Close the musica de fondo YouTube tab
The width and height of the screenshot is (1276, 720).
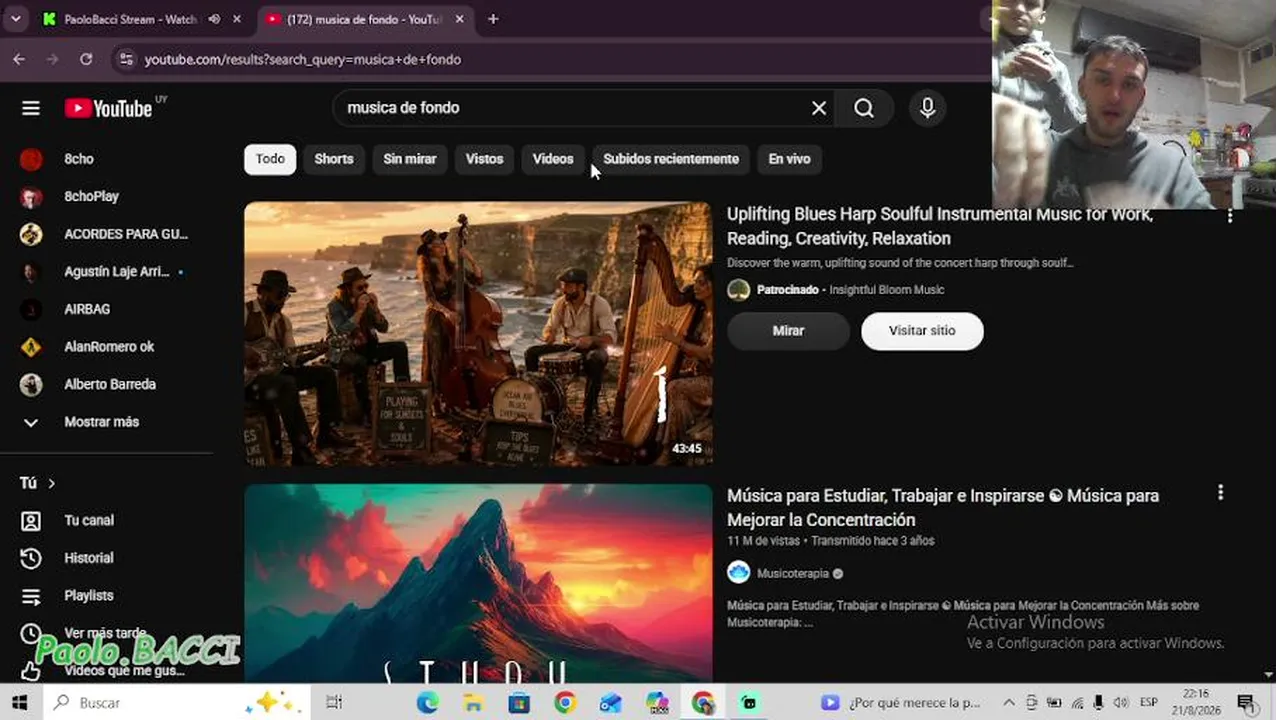tap(459, 19)
